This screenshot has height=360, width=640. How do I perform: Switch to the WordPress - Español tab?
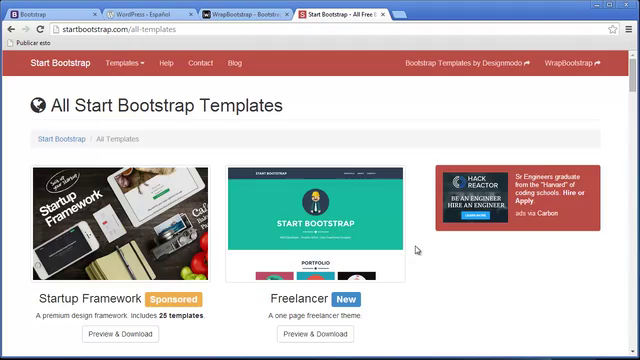point(149,14)
